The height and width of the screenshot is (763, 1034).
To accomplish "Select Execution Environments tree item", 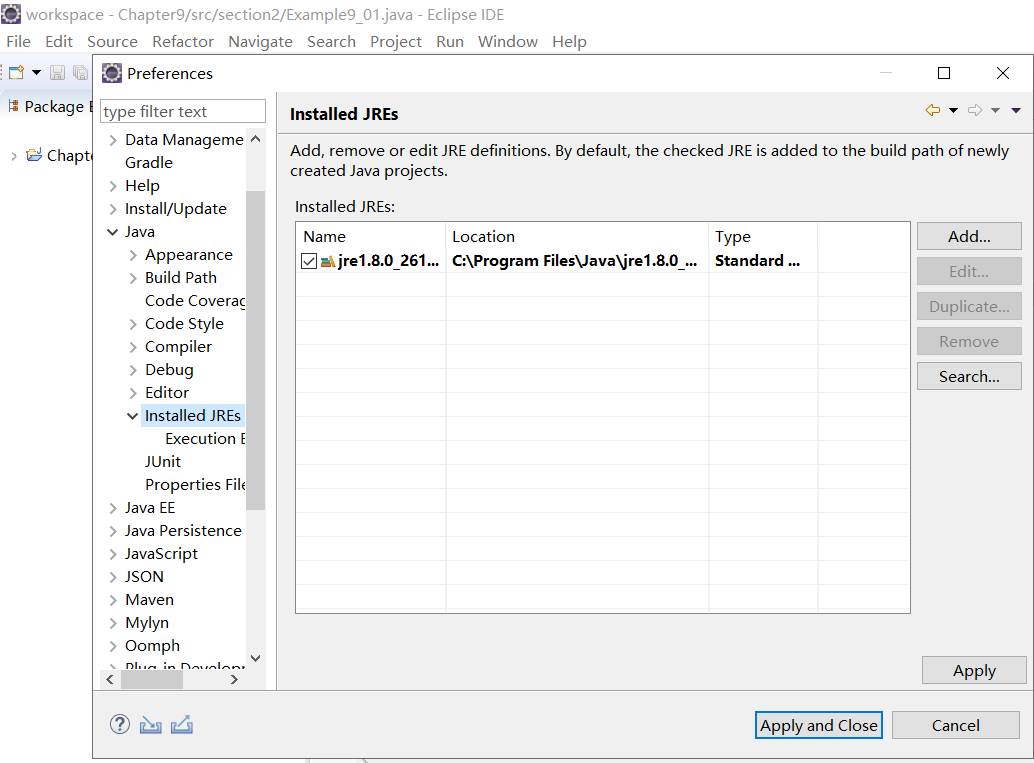I will (x=205, y=439).
